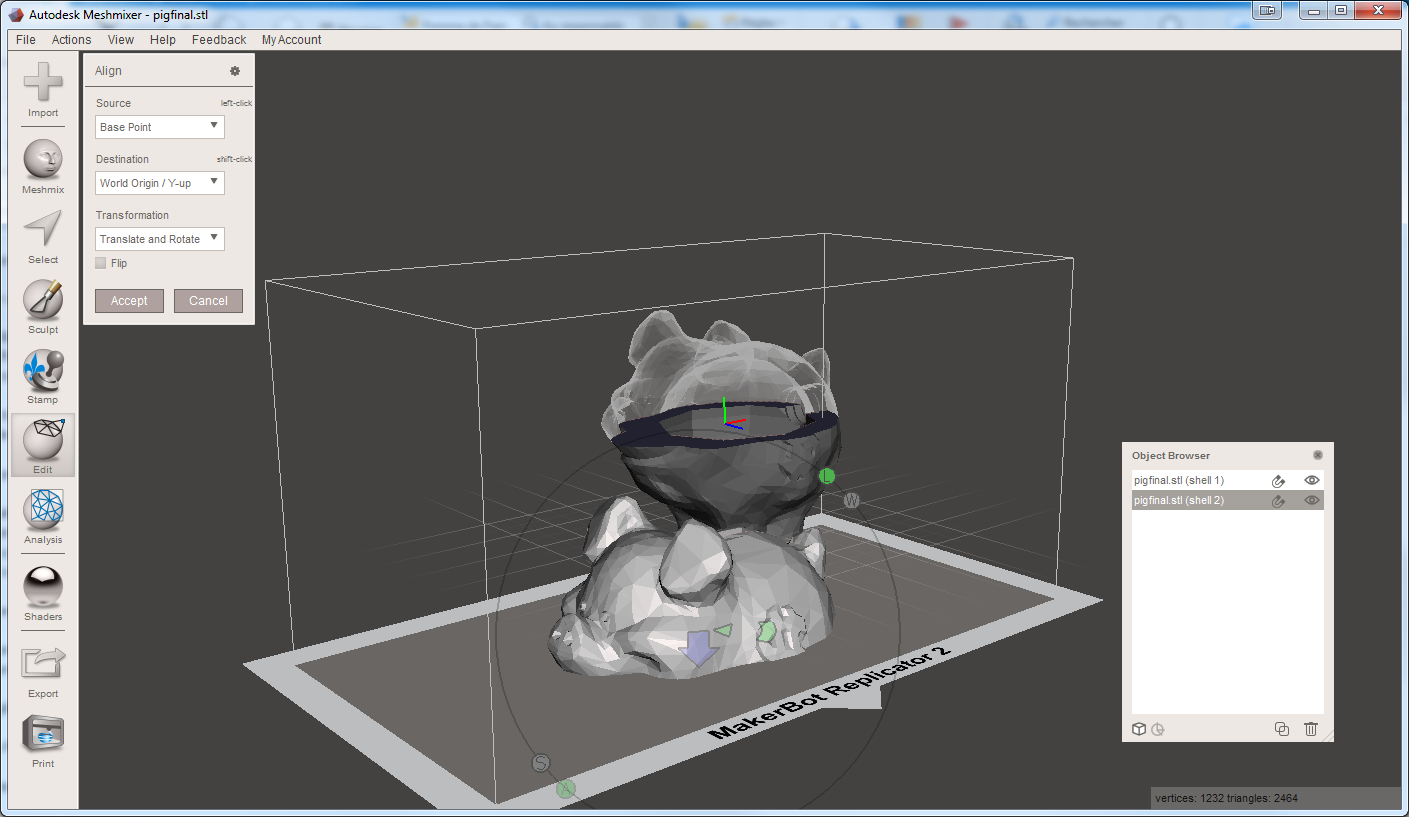This screenshot has height=817, width=1409.
Task: Choose the Stamp tool
Action: [43, 377]
